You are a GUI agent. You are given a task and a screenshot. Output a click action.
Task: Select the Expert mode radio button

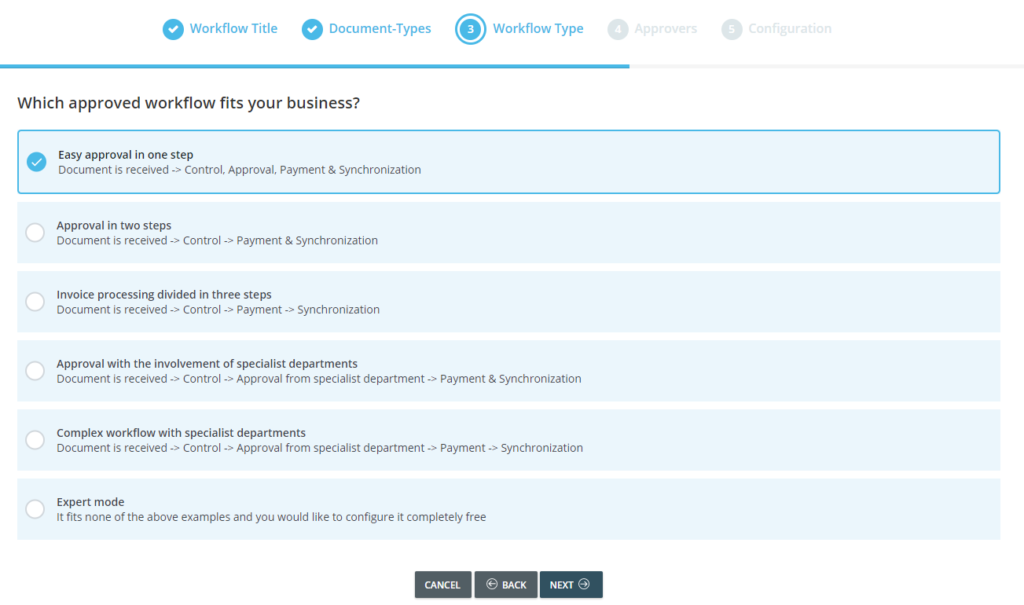[35, 509]
